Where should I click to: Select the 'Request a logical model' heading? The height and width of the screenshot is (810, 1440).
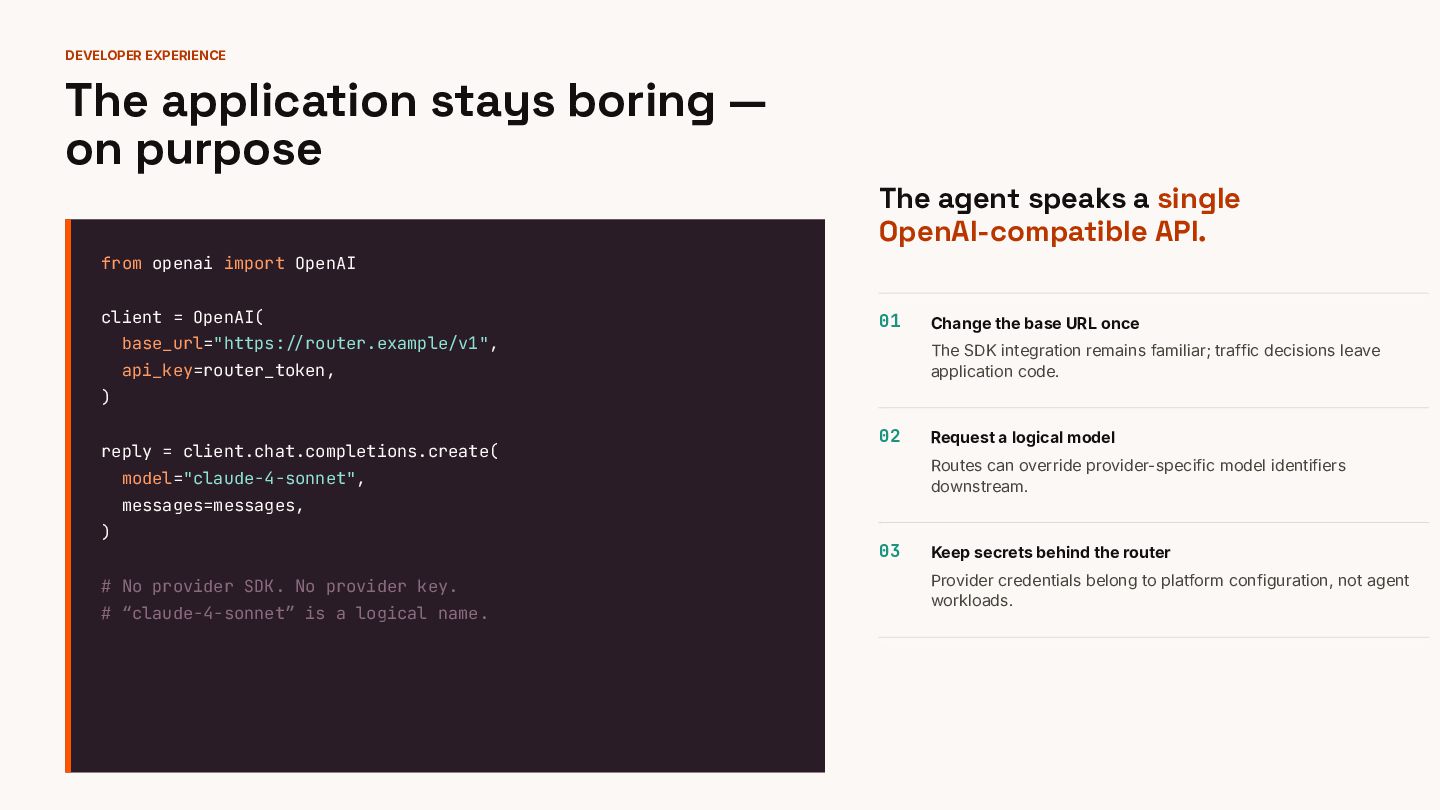1022,437
